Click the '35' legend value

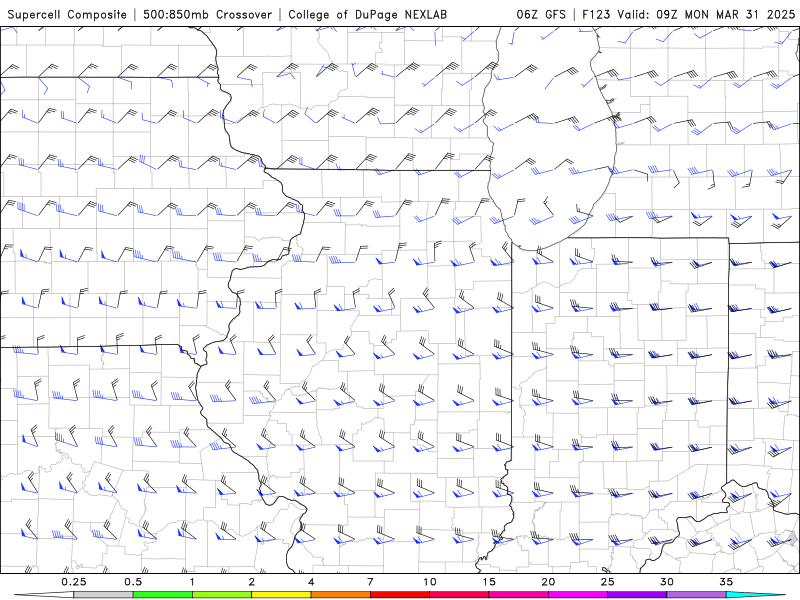[726, 582]
